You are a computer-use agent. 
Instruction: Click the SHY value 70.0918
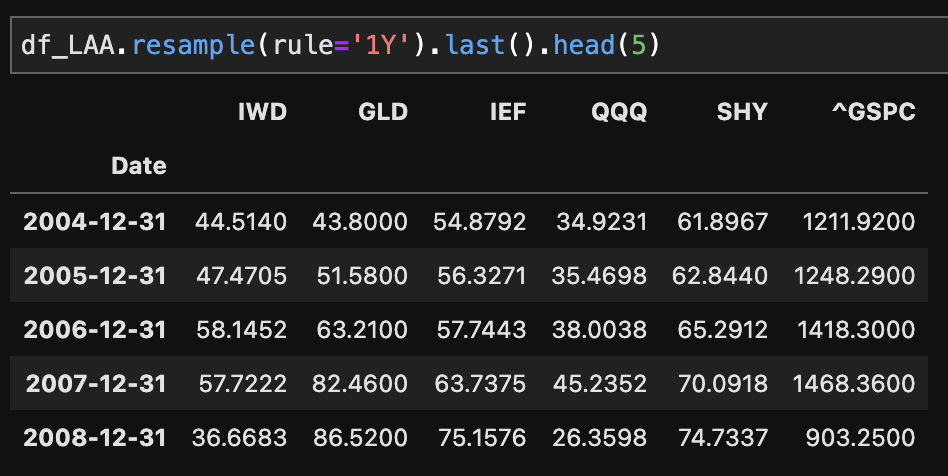coord(723,383)
